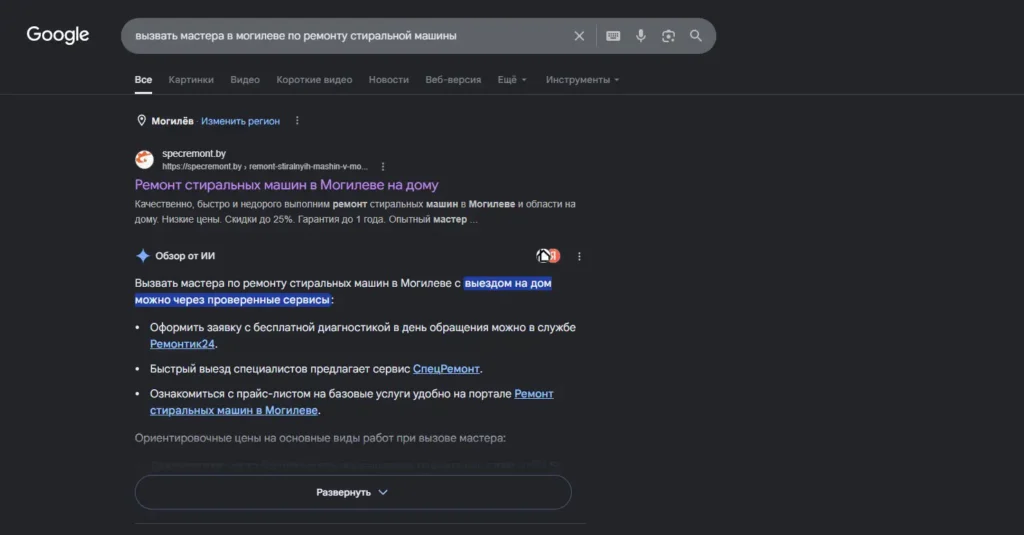This screenshot has height=535, width=1024.
Task: Switch to the Веб-версия tab
Action: (x=453, y=80)
